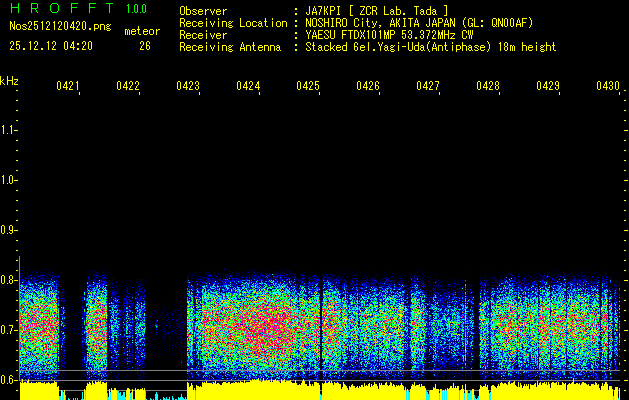Click the 0.7 frequency axis label
629x400 pixels.
9,329
